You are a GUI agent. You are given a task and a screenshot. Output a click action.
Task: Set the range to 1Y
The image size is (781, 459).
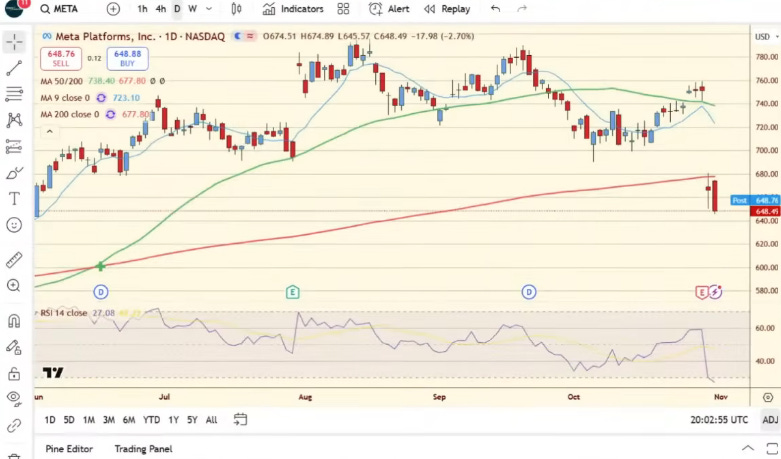[173, 420]
